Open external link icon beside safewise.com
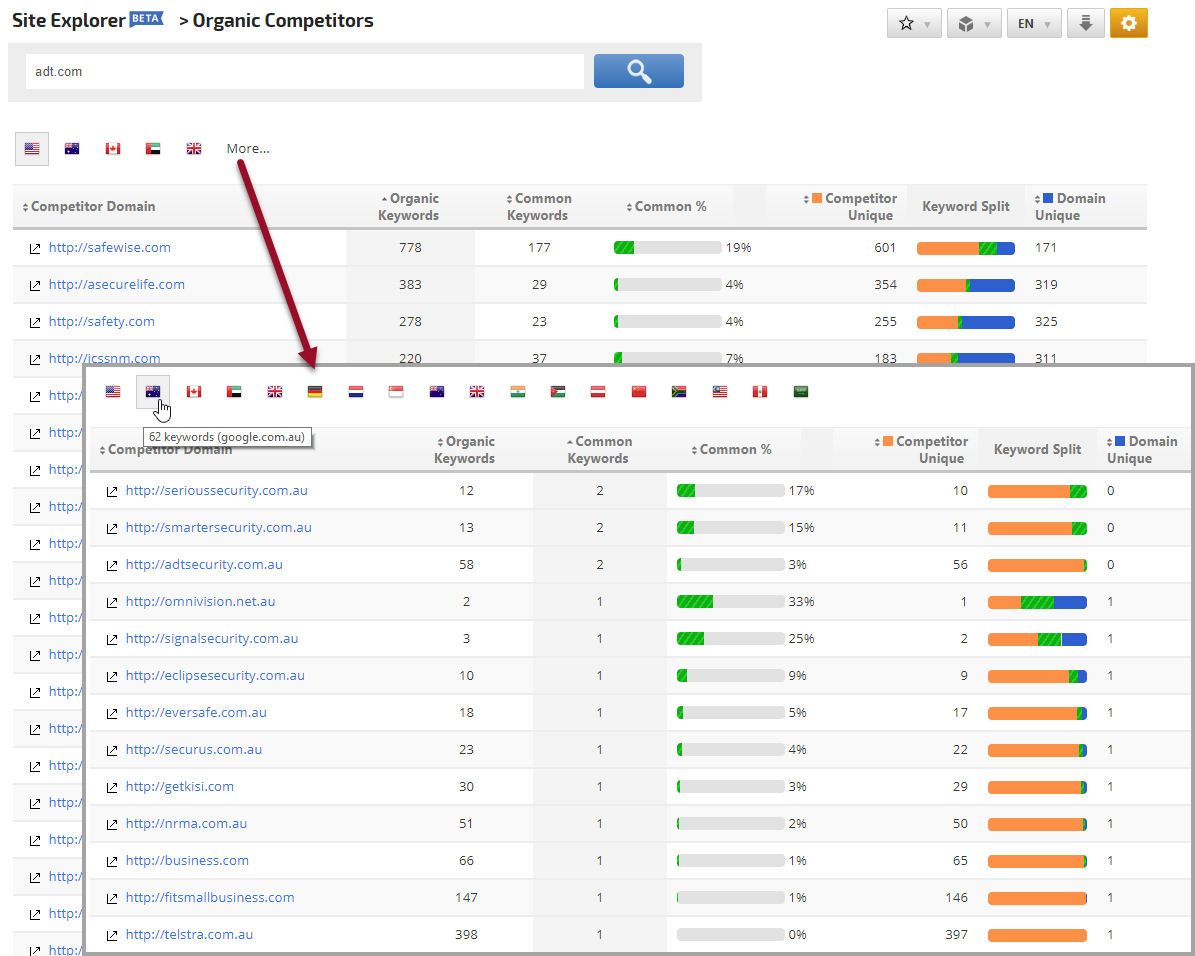 click(x=34, y=248)
